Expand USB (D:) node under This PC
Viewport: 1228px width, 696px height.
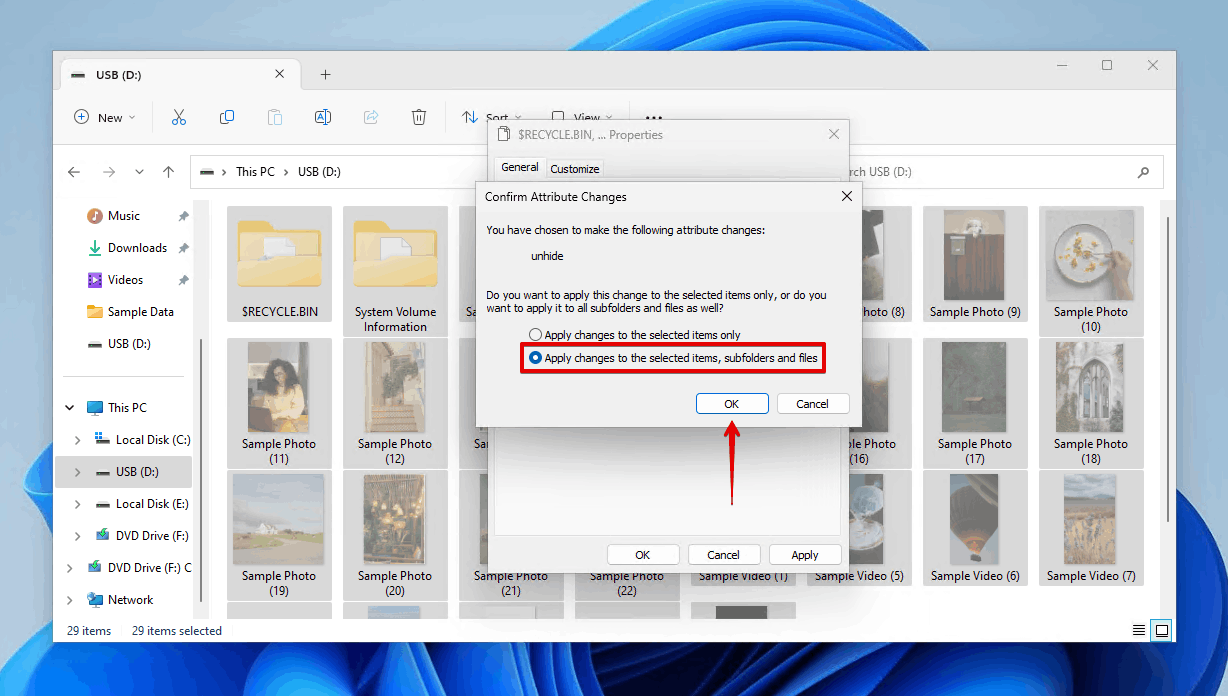point(78,472)
